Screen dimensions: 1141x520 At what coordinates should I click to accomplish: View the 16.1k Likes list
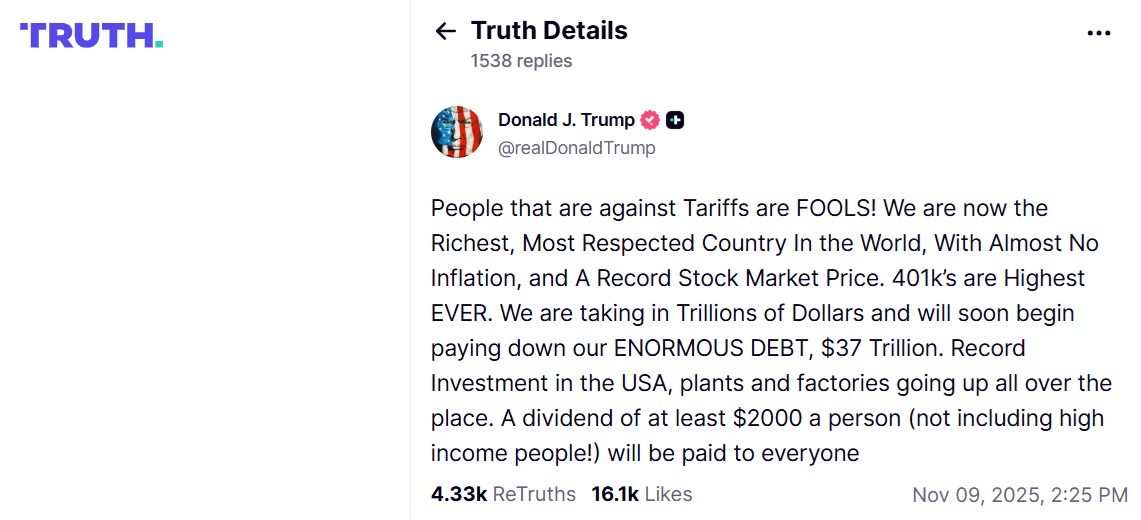(641, 494)
